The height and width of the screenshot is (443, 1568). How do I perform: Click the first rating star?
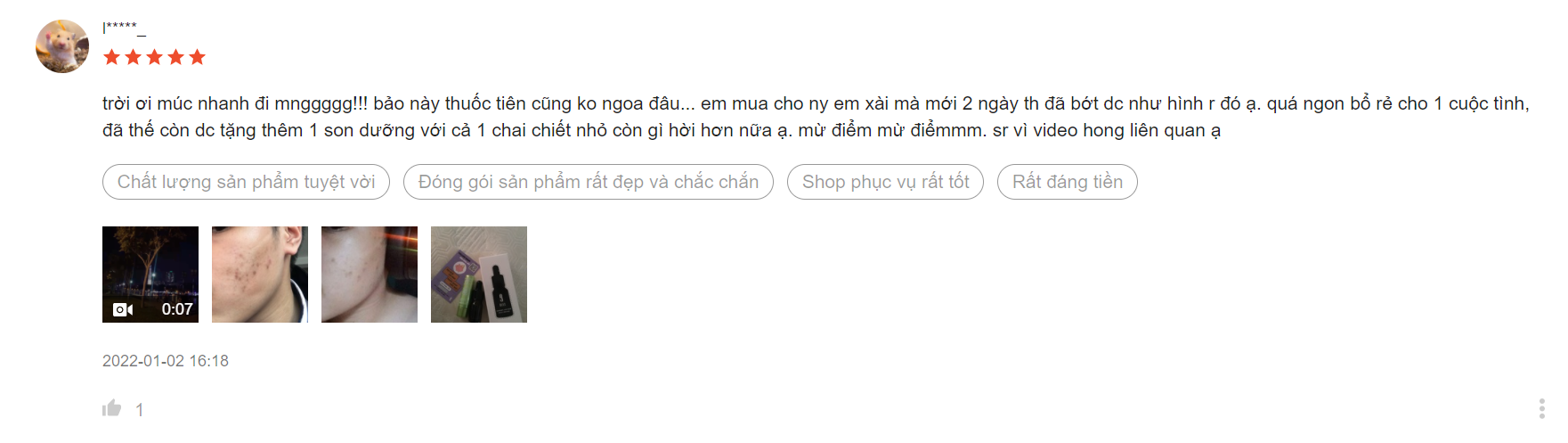[x=111, y=57]
